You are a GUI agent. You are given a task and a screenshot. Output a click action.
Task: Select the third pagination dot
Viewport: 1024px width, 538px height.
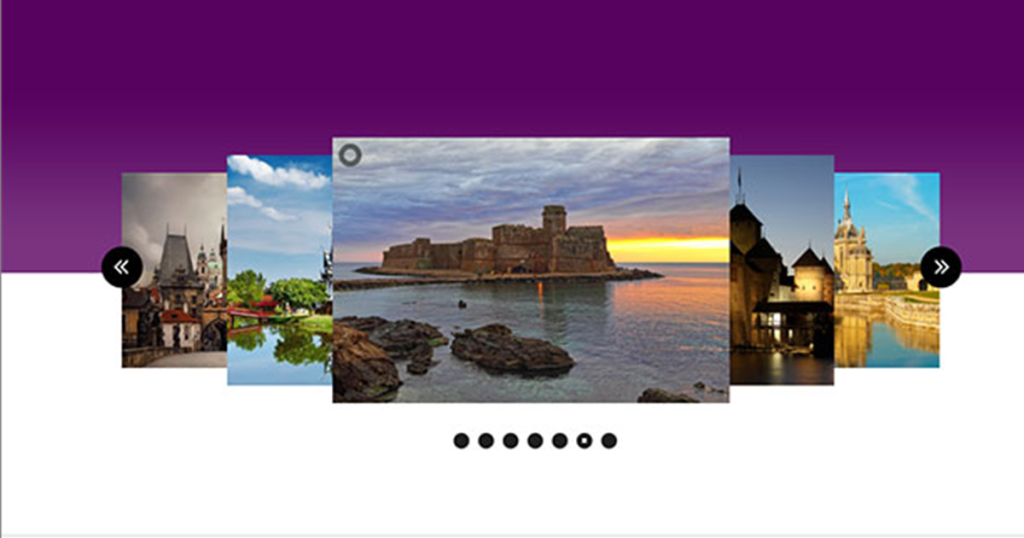click(x=511, y=441)
